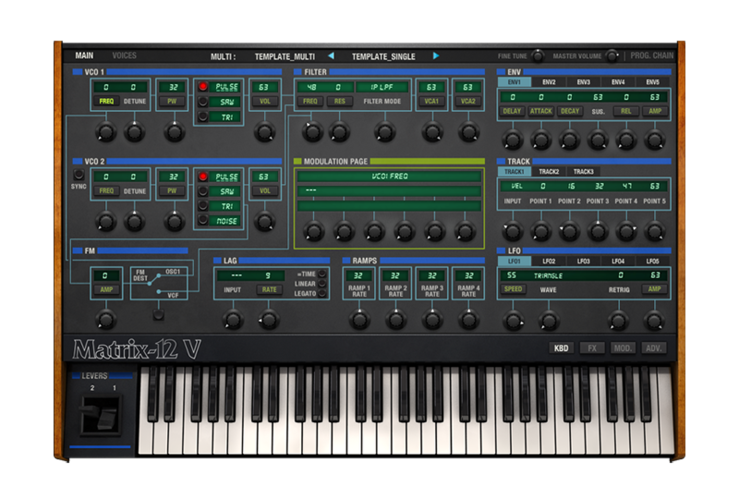Open the VCO1 FREQ modulation destination display
Screen dimensions: 739x500
click(389, 176)
